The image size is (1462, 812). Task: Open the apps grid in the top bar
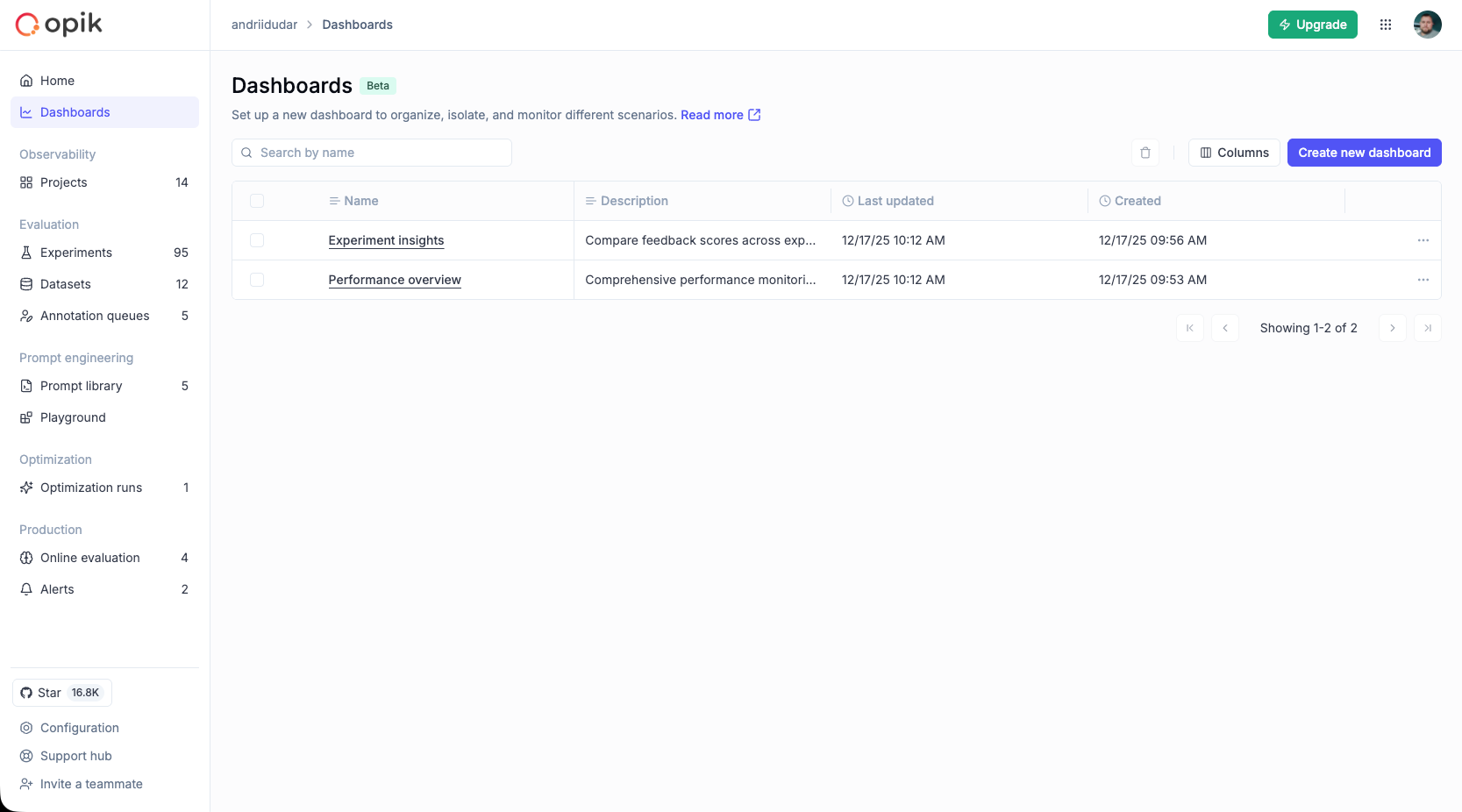click(1386, 25)
